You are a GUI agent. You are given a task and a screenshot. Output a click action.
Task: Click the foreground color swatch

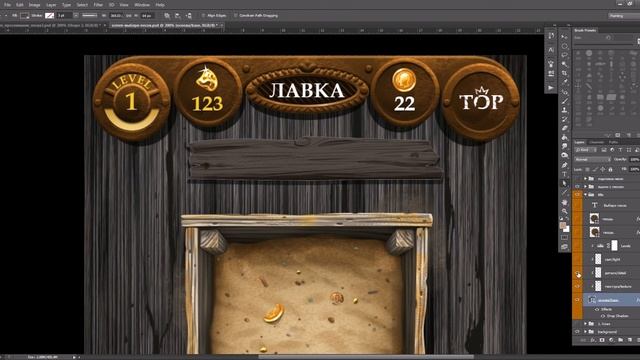562,225
